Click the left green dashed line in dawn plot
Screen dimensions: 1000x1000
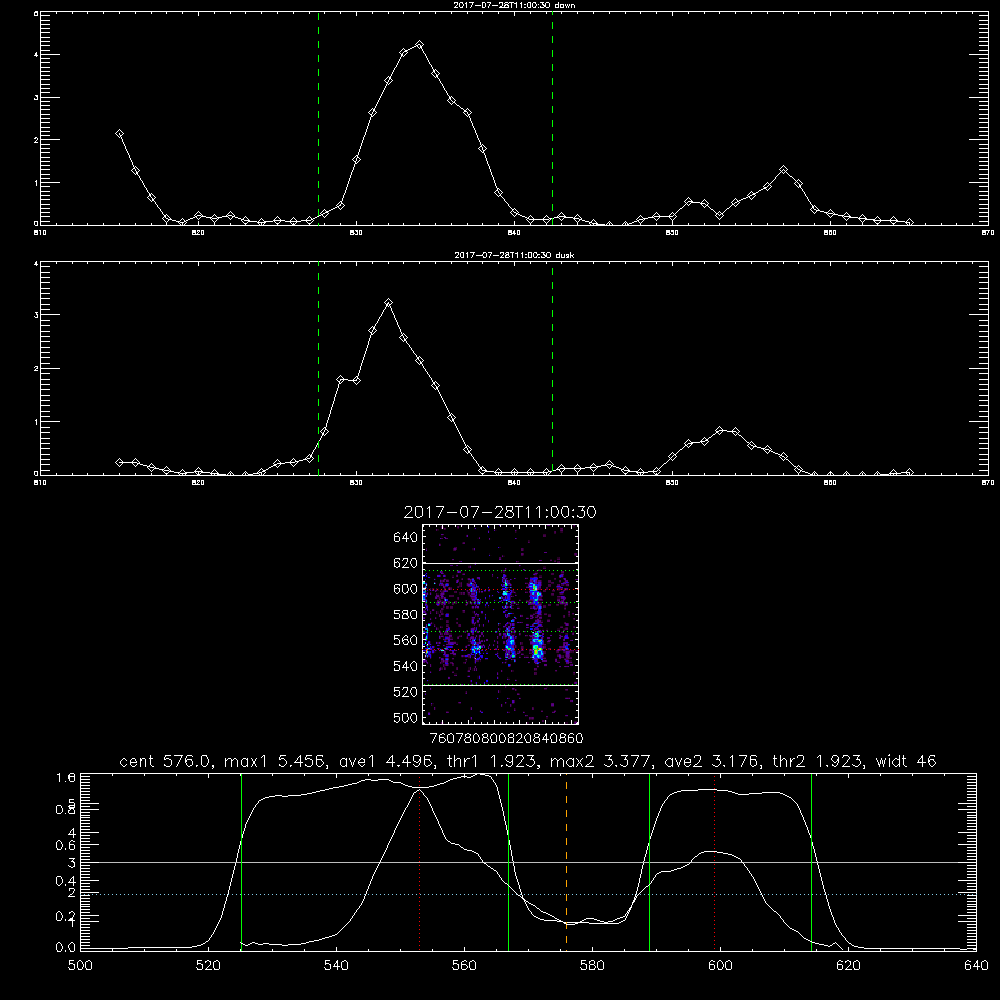(x=318, y=118)
